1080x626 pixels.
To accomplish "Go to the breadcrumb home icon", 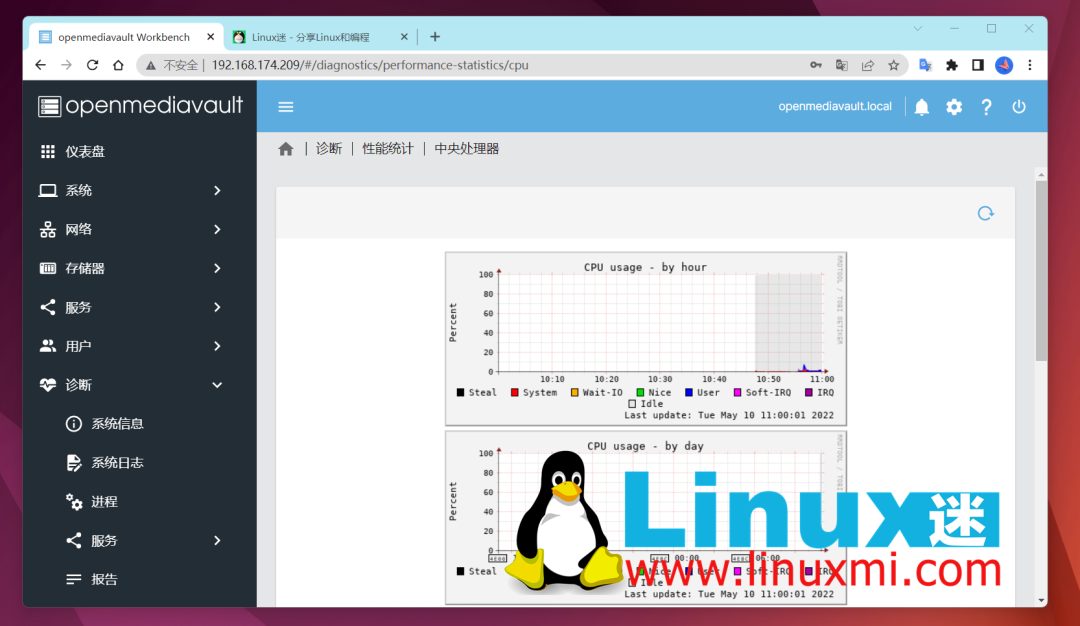I will click(286, 149).
